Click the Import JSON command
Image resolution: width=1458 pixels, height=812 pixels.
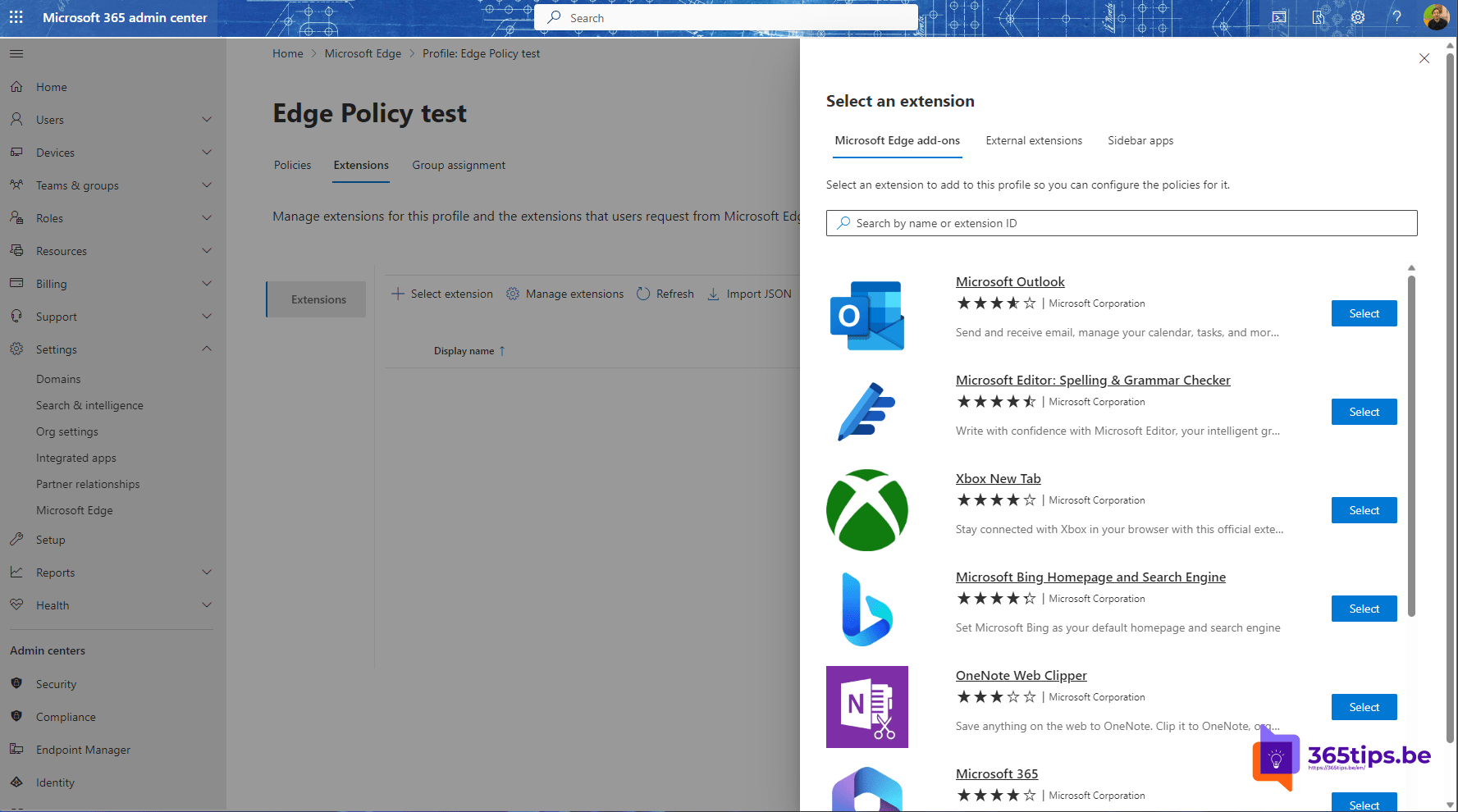[x=750, y=294]
